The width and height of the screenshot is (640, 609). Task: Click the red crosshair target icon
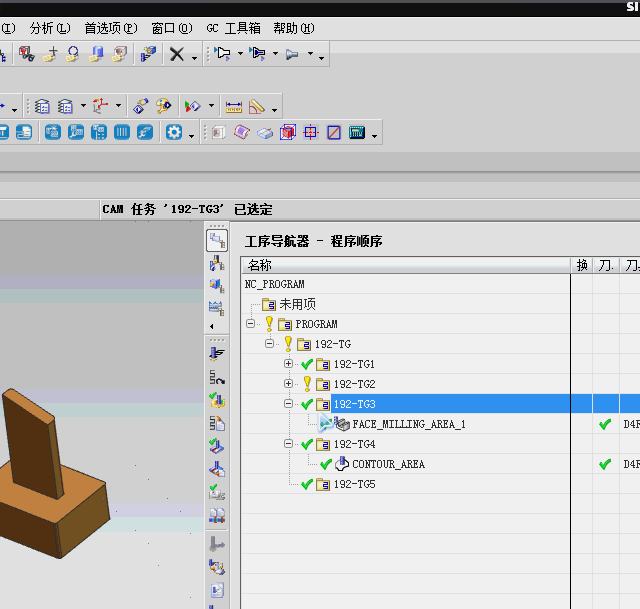point(311,132)
